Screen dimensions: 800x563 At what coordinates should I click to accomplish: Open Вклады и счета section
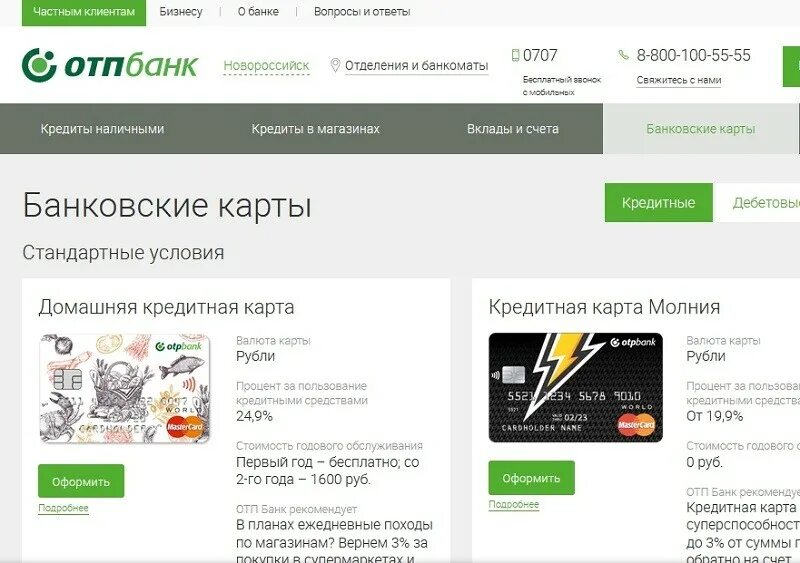pyautogui.click(x=513, y=129)
